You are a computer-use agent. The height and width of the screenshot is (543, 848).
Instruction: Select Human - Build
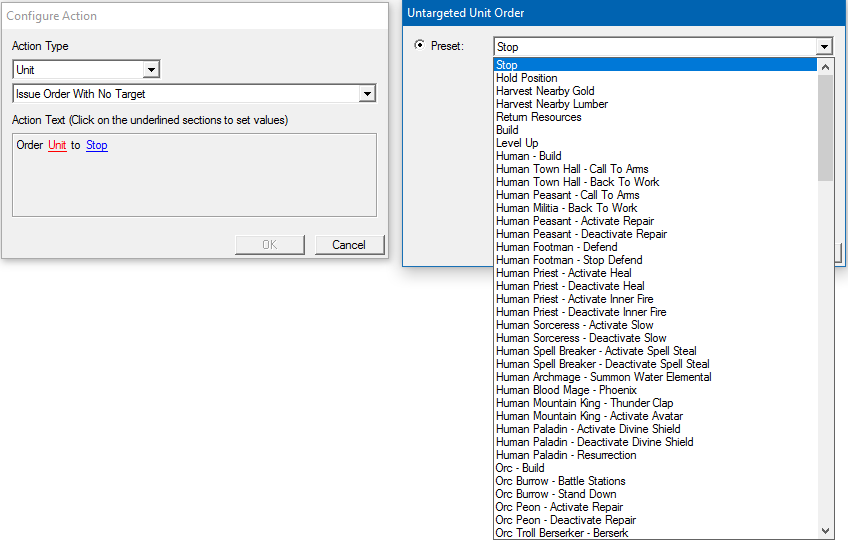pos(655,156)
